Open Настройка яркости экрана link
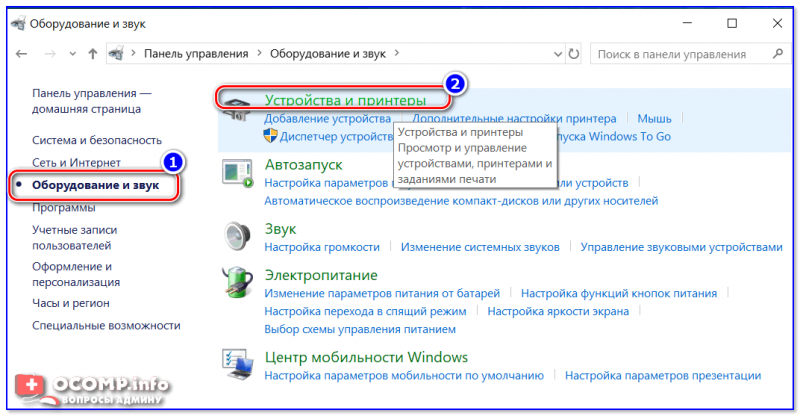800x416 pixels. point(558,311)
